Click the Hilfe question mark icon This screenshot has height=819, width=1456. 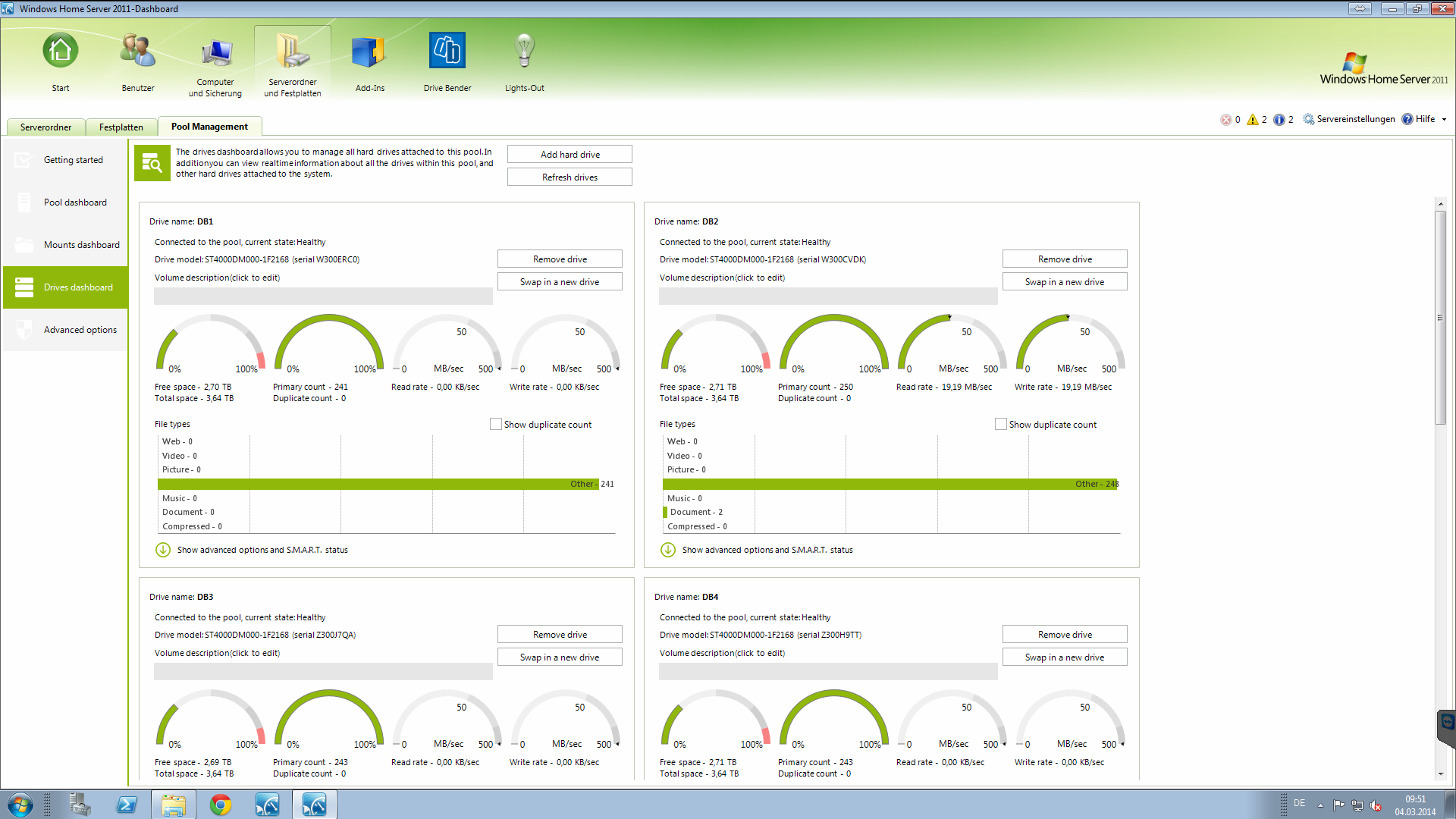[1407, 119]
